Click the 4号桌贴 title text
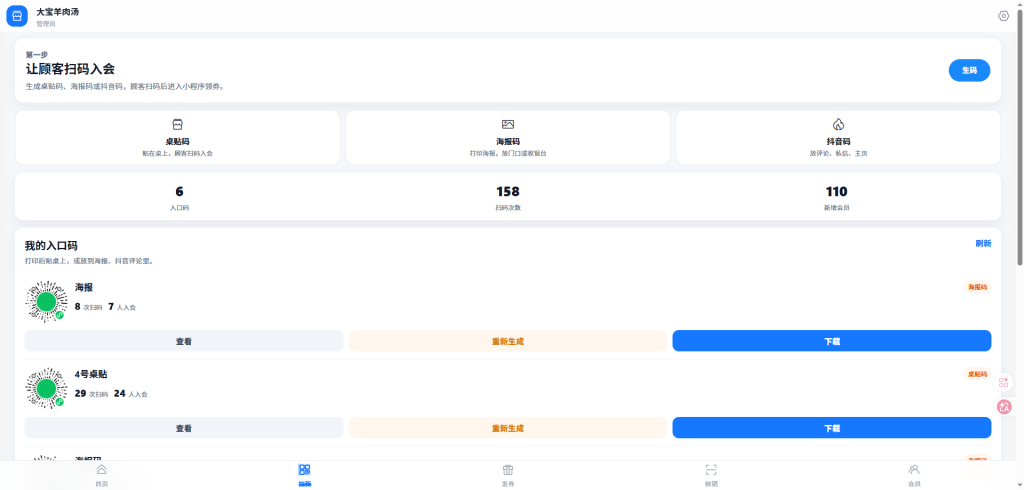The height and width of the screenshot is (490, 1024). (x=91, y=374)
